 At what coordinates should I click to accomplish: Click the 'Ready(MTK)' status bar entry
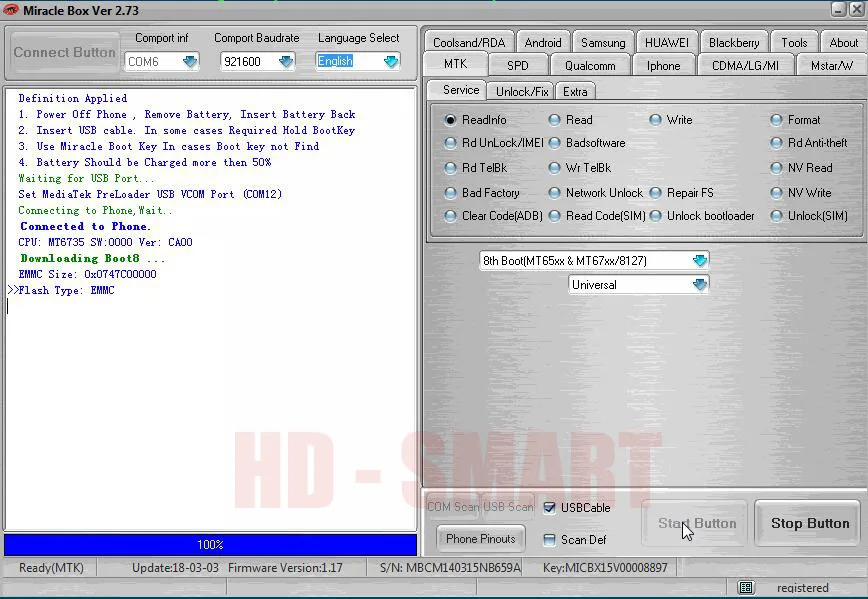(x=51, y=567)
